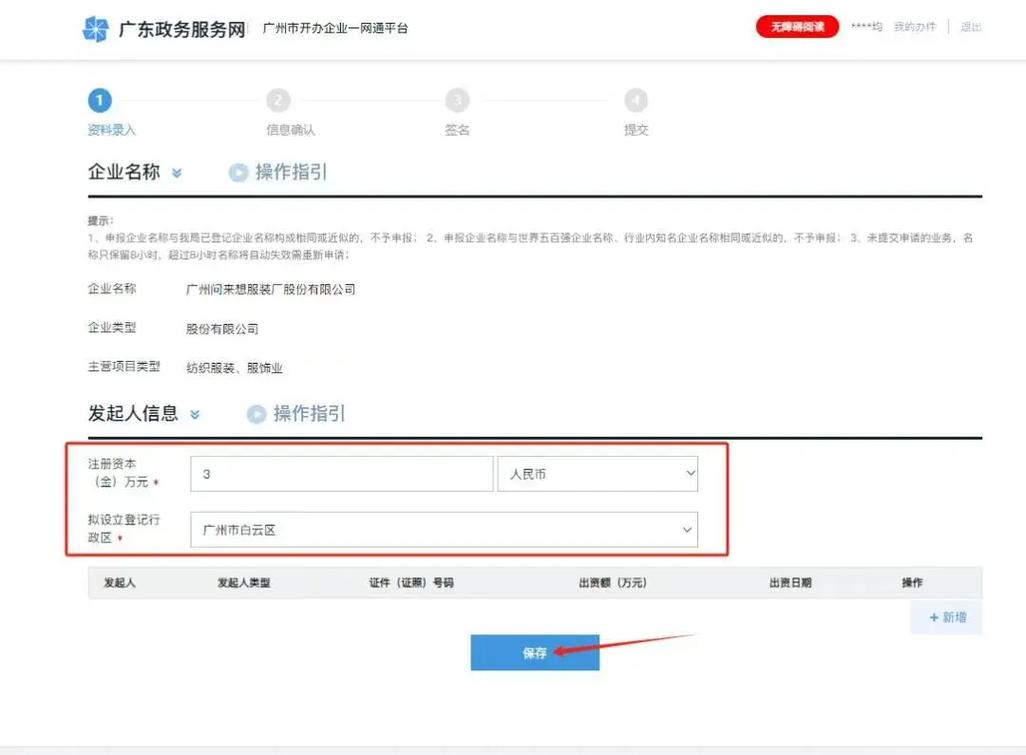Click the 出资额（万元） column header
The height and width of the screenshot is (755, 1026).
tap(612, 582)
